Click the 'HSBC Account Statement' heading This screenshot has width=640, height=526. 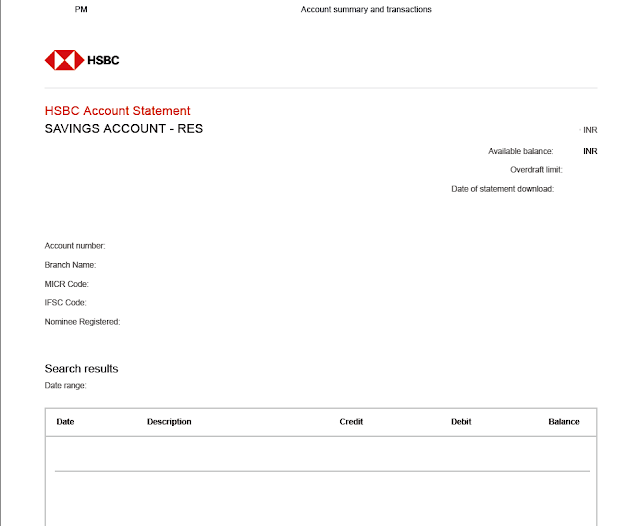[x=118, y=111]
